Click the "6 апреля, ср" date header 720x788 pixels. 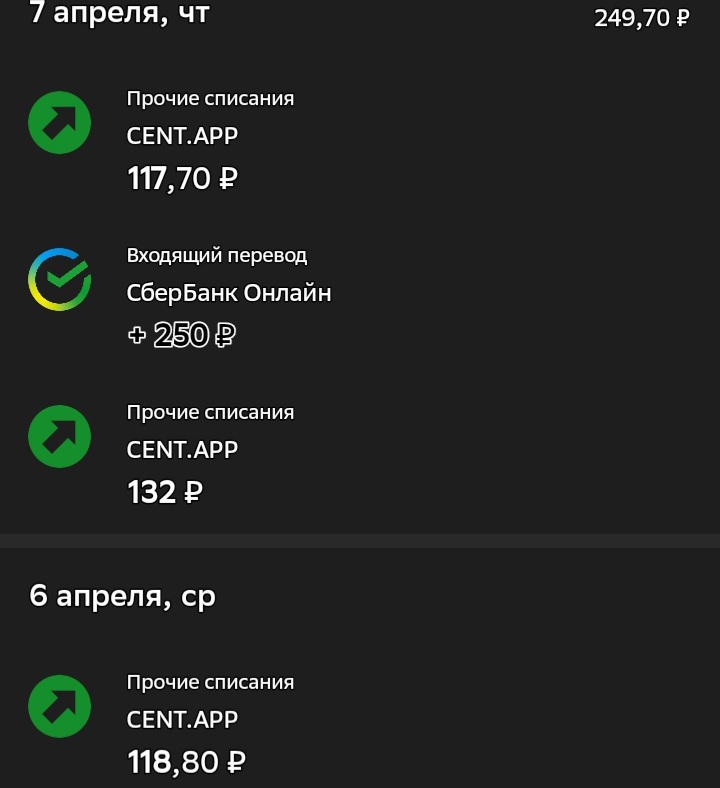tap(123, 596)
